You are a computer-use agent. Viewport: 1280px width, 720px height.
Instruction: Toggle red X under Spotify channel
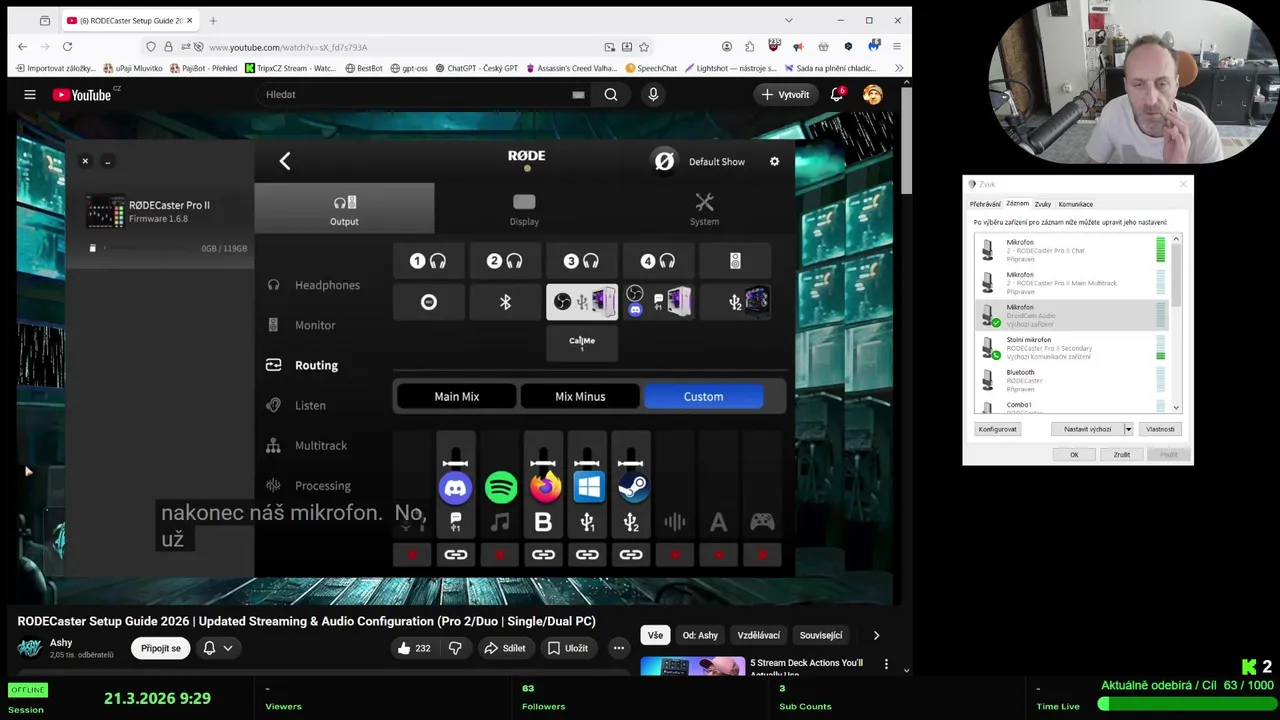coord(500,555)
